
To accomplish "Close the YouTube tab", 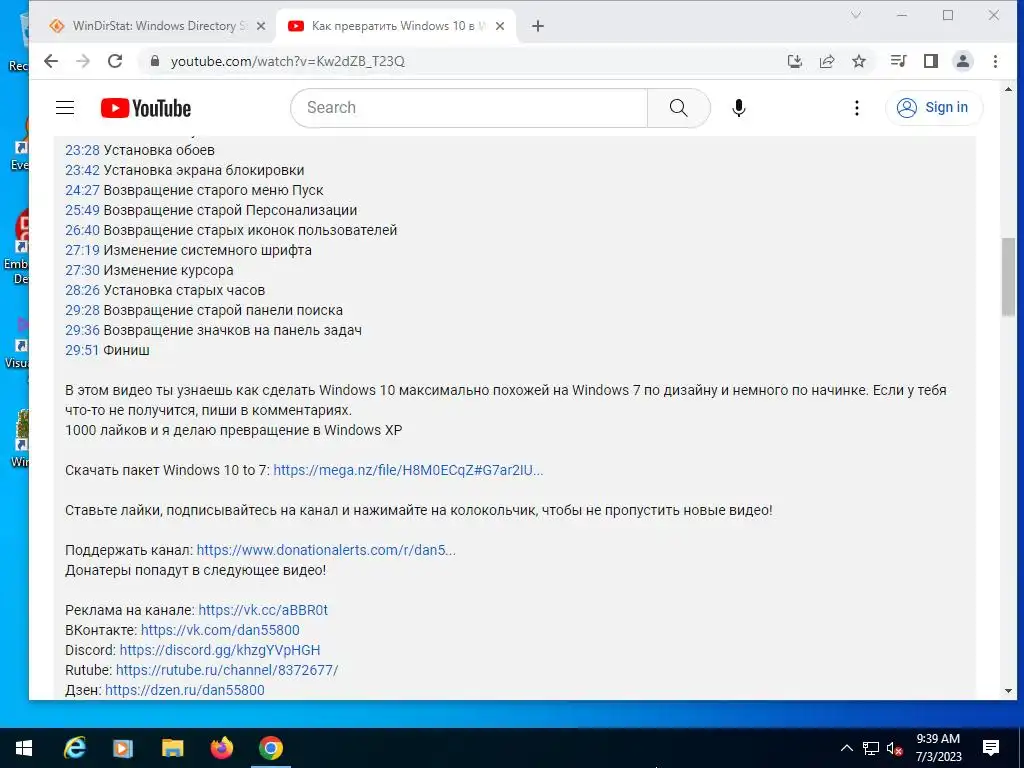I will click(500, 26).
